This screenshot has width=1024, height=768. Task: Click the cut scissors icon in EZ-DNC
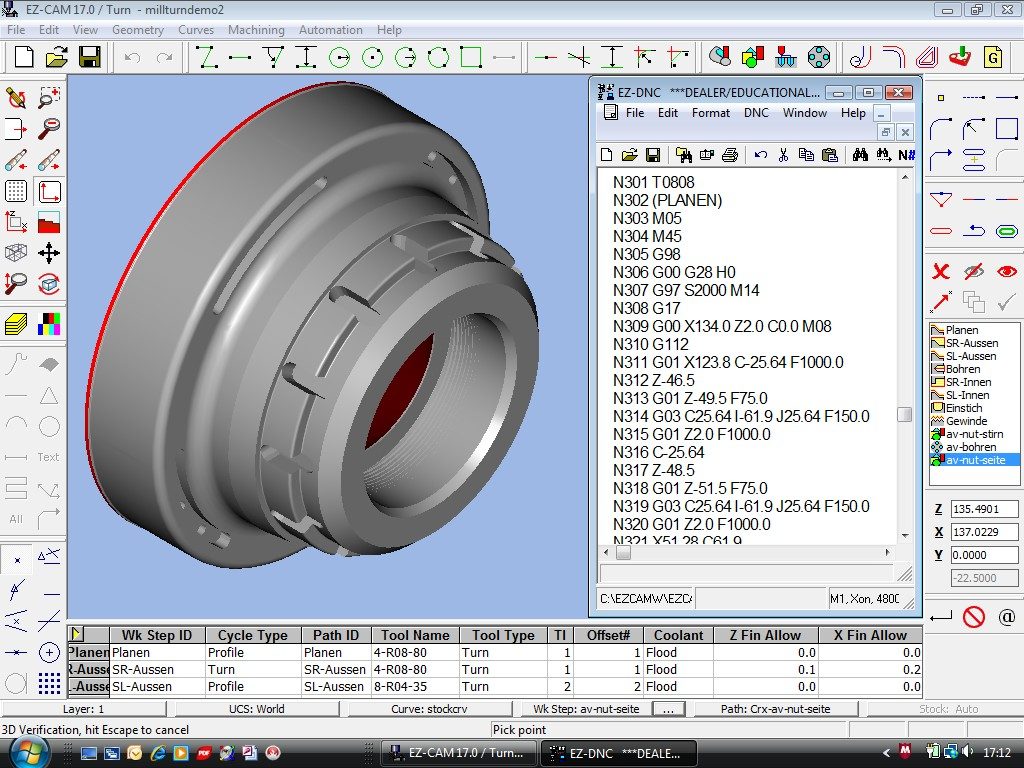click(783, 155)
